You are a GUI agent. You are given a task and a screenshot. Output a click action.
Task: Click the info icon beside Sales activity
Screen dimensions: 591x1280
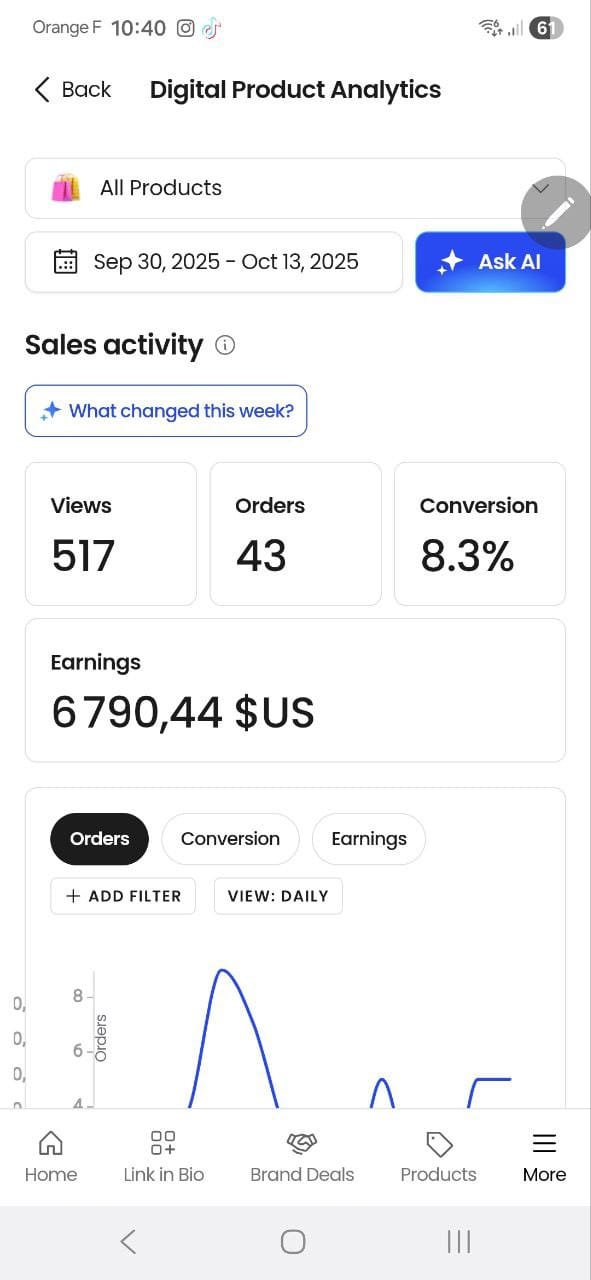[x=226, y=345]
